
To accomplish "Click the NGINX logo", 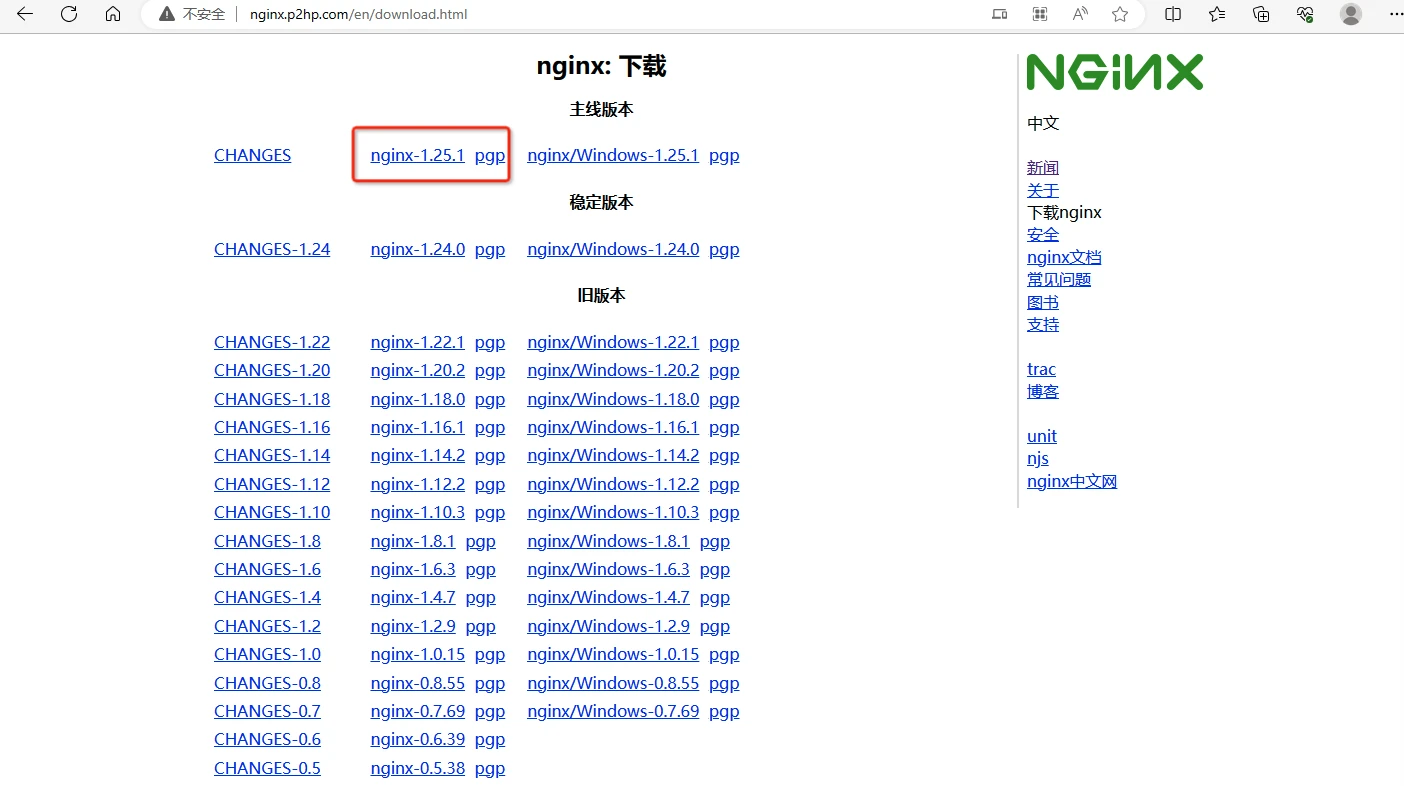I will 1114,72.
